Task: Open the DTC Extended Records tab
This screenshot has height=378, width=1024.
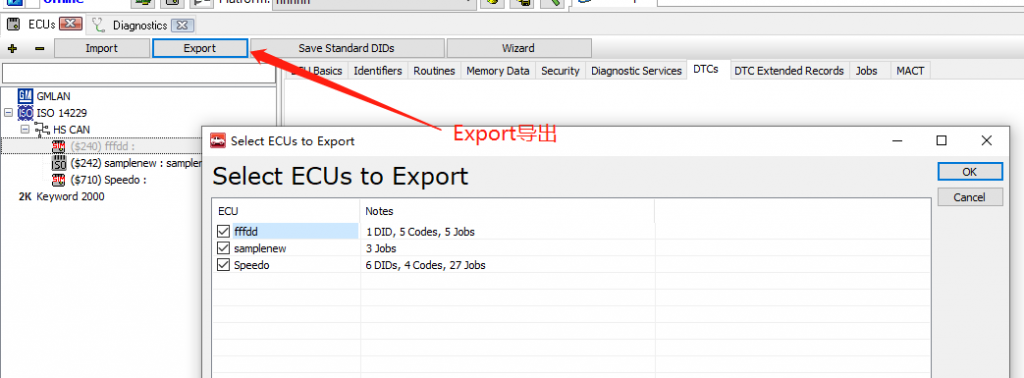Action: 789,71
